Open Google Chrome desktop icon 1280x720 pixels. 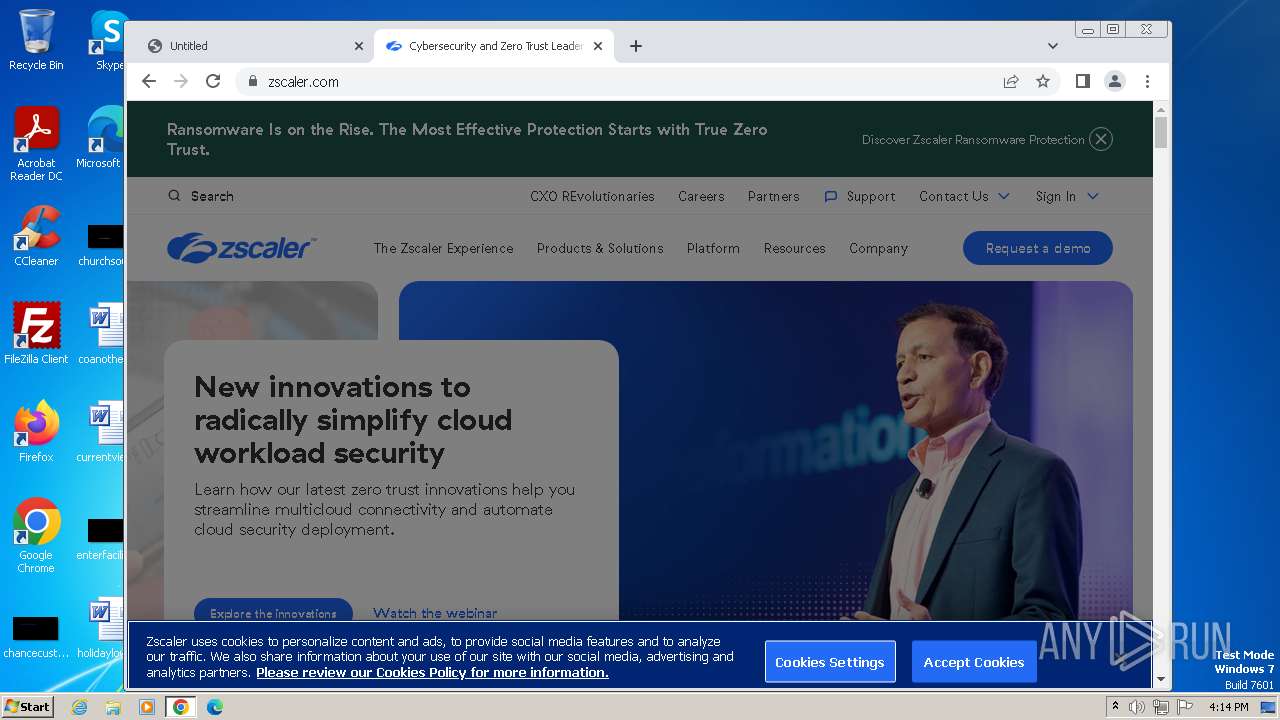point(36,536)
